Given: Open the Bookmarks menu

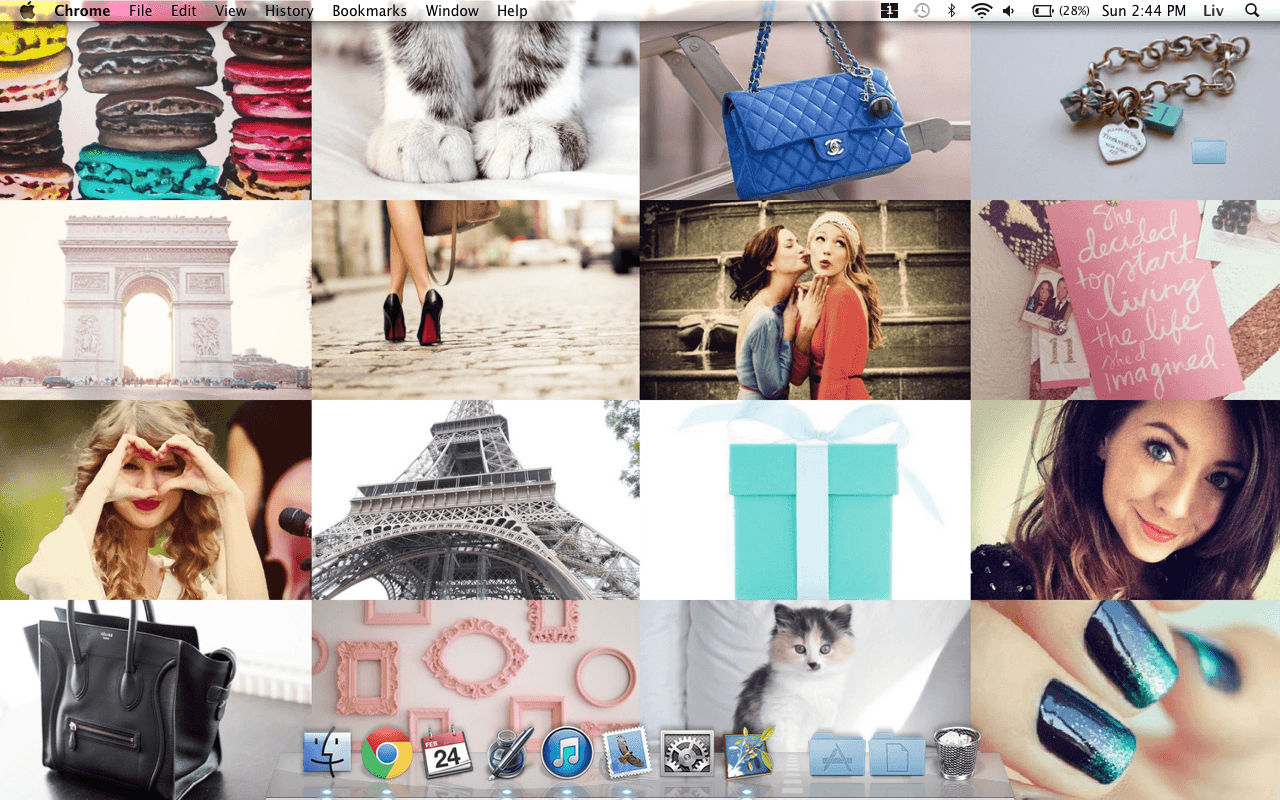Looking at the screenshot, I should point(369,10).
